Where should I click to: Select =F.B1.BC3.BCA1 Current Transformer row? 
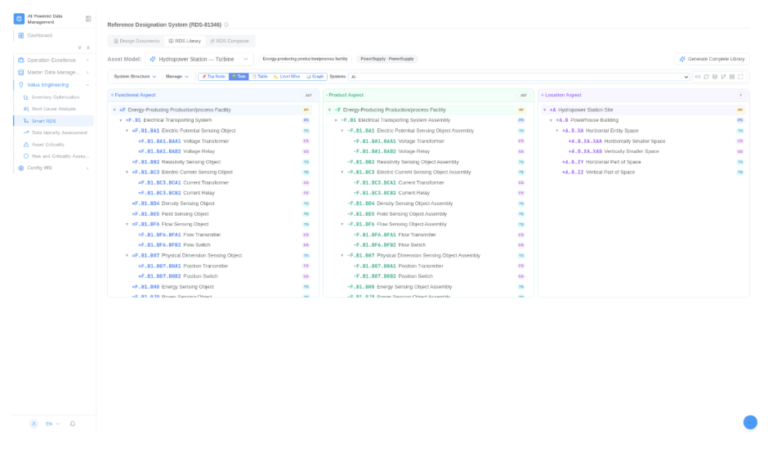pyautogui.click(x=213, y=183)
